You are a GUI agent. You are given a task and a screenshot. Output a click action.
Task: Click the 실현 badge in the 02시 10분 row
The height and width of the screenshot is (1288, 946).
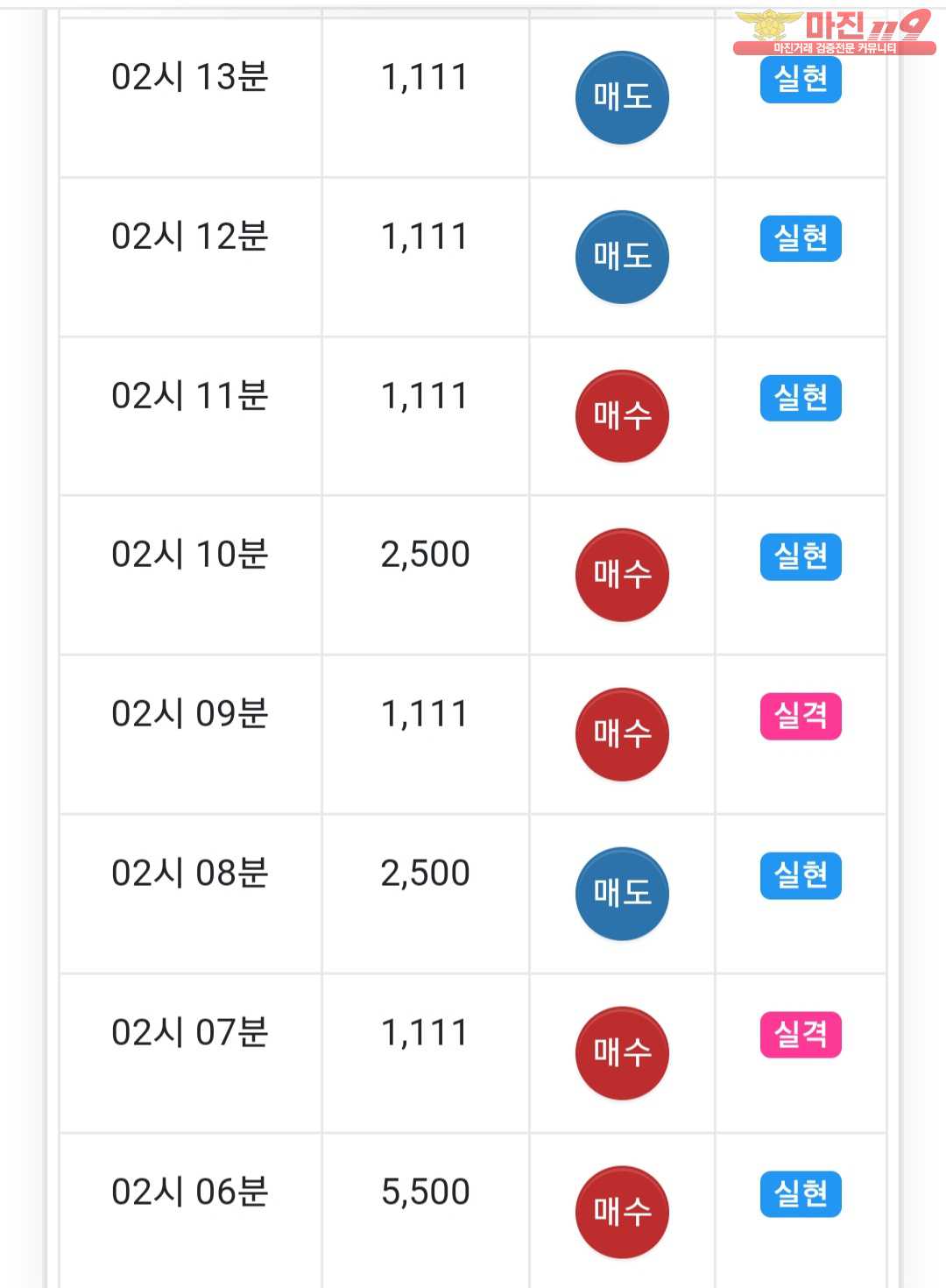click(801, 556)
